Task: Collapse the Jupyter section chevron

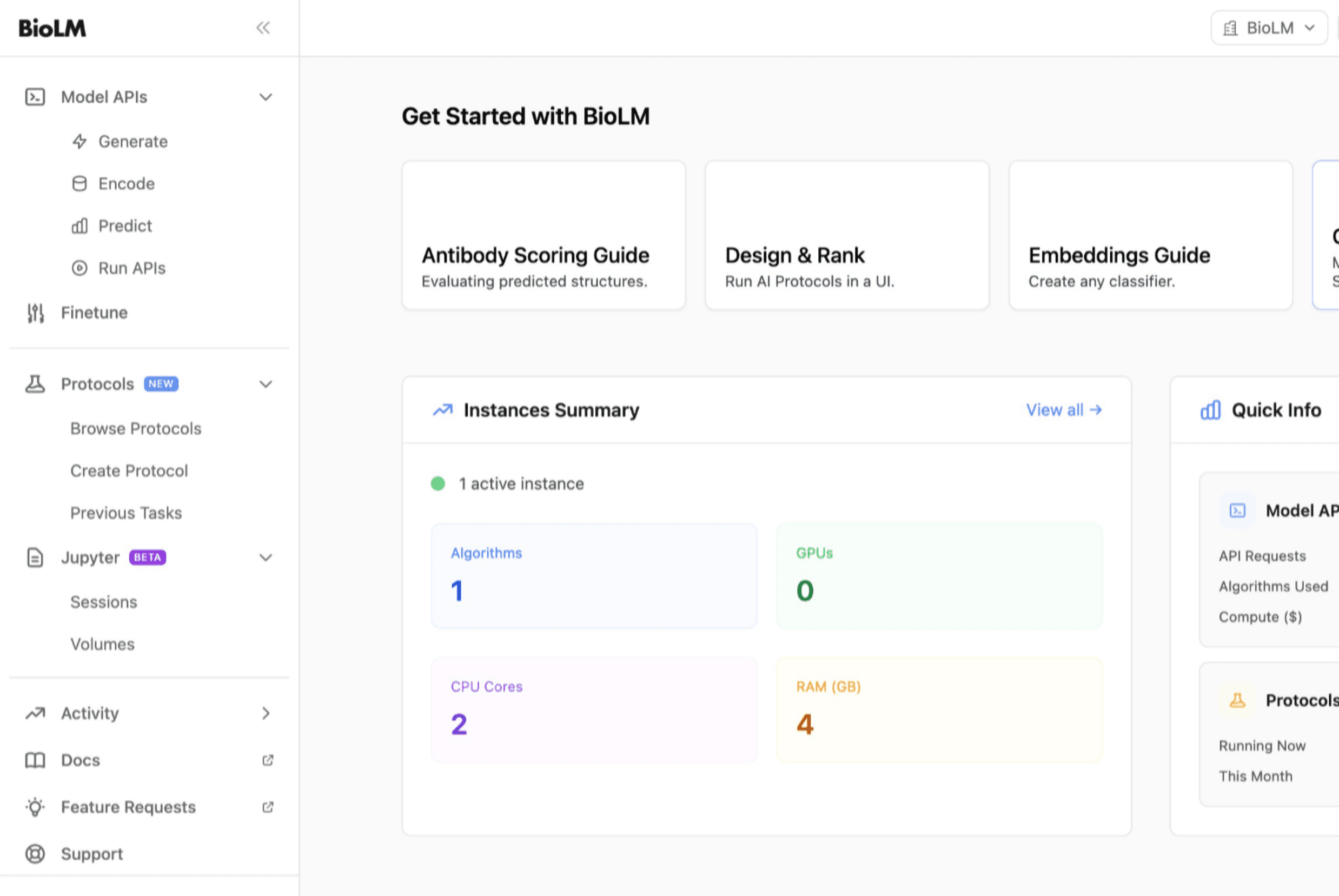Action: tap(266, 557)
